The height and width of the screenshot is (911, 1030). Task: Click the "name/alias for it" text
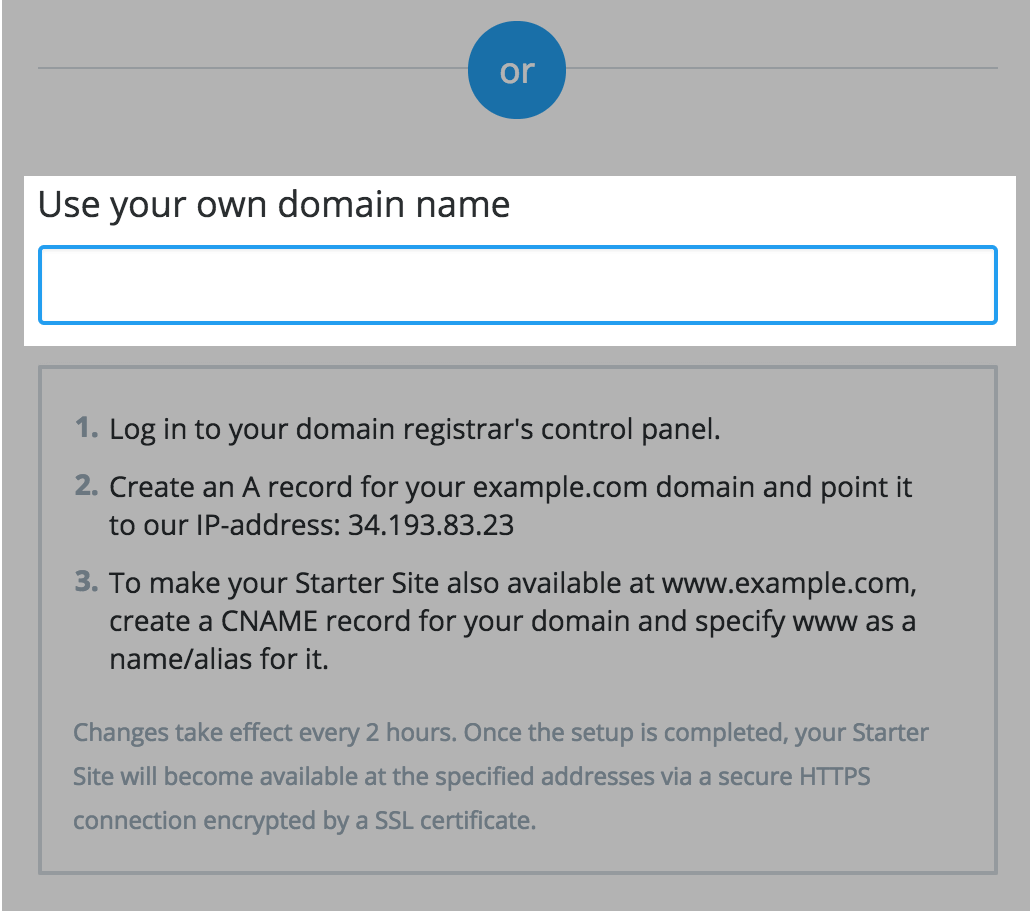coord(219,659)
